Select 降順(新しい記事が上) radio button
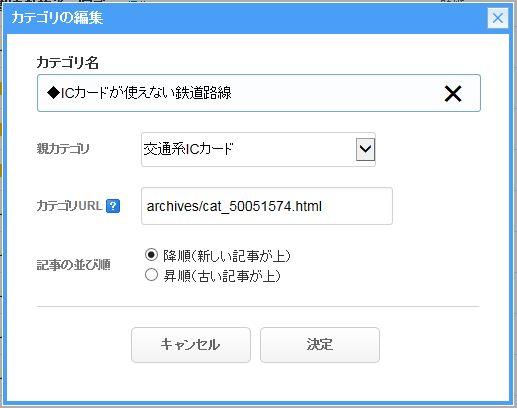 coord(151,255)
